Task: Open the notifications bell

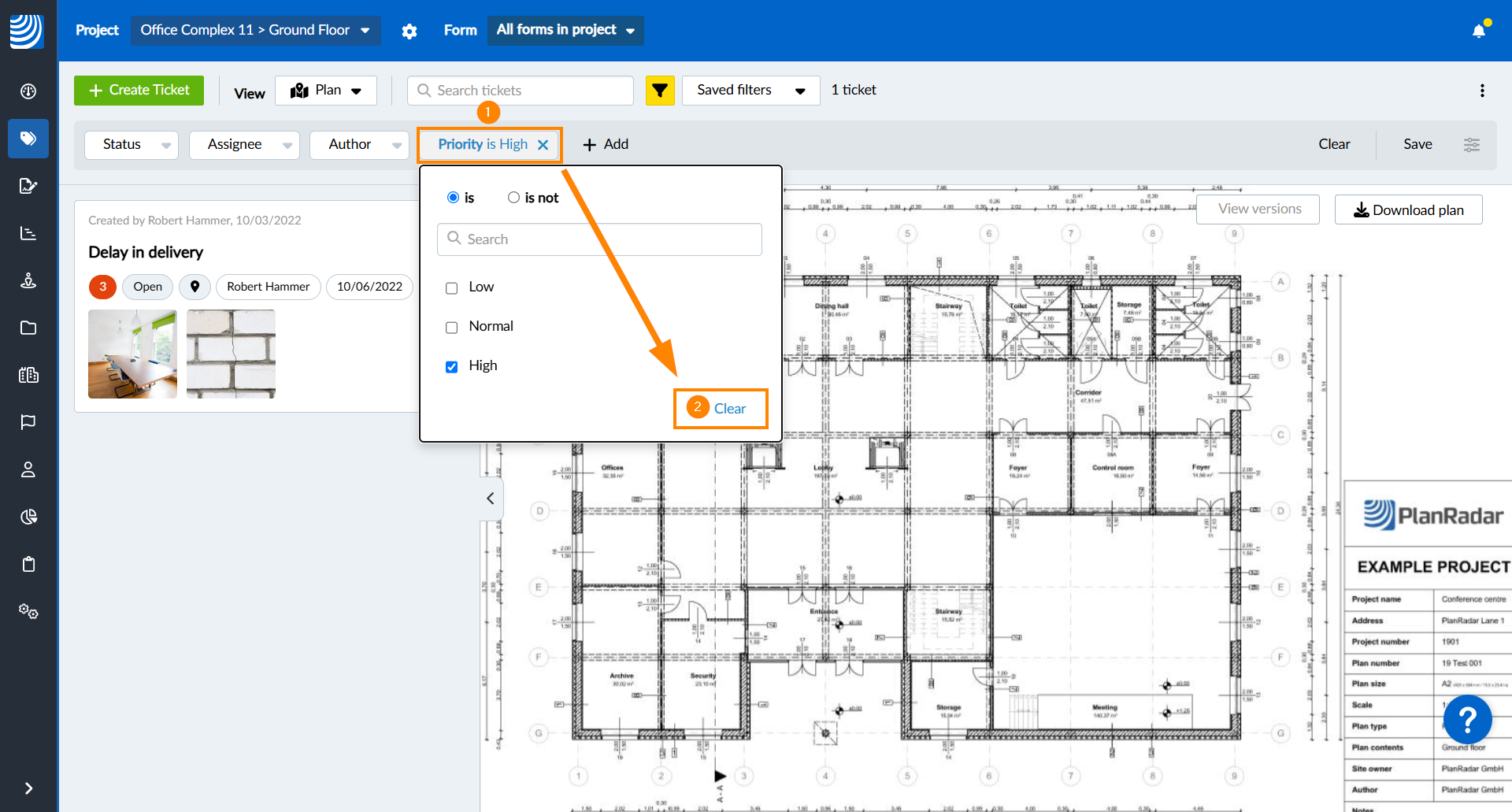Action: [x=1479, y=31]
